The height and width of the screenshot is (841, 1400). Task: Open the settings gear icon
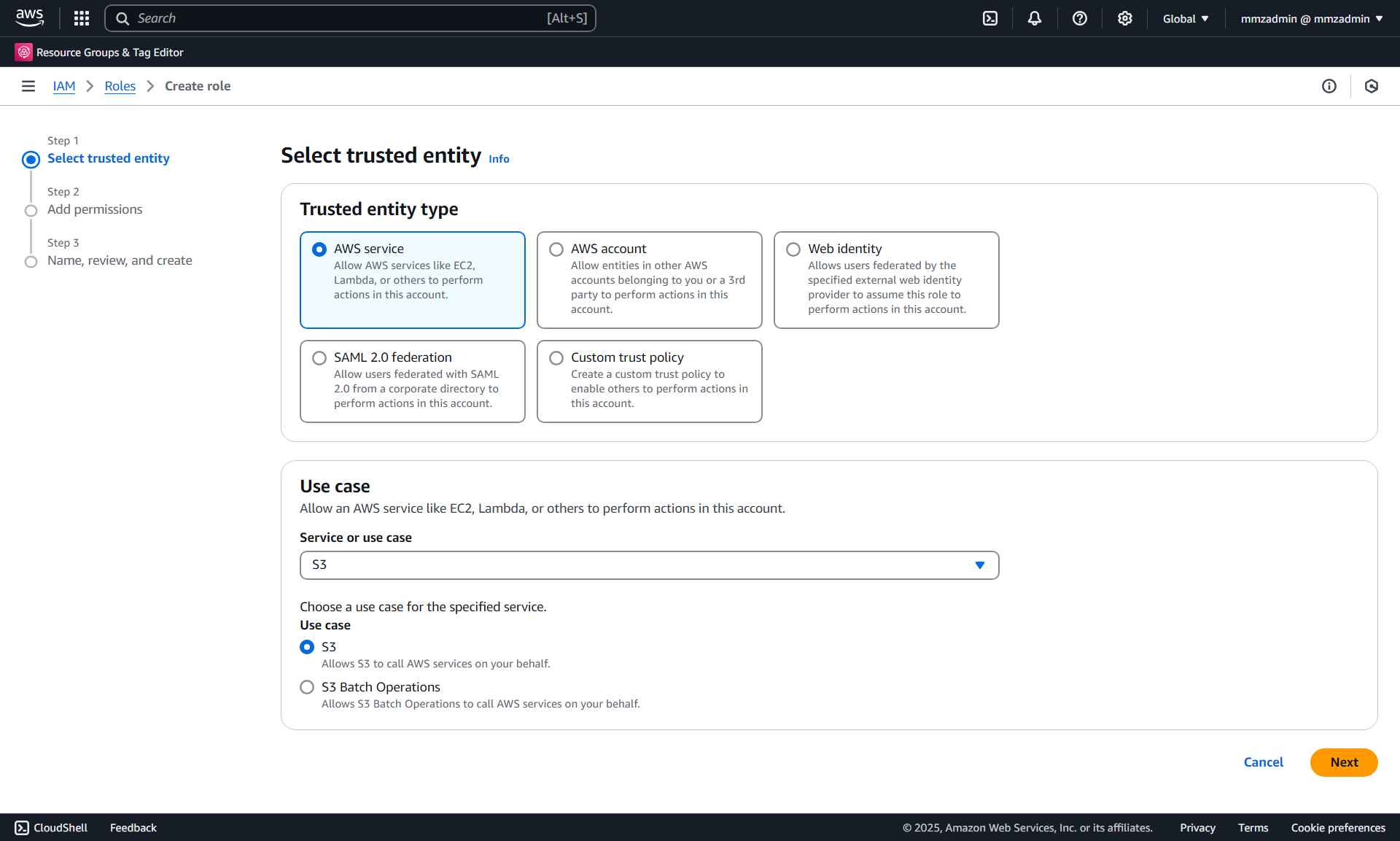tap(1124, 18)
